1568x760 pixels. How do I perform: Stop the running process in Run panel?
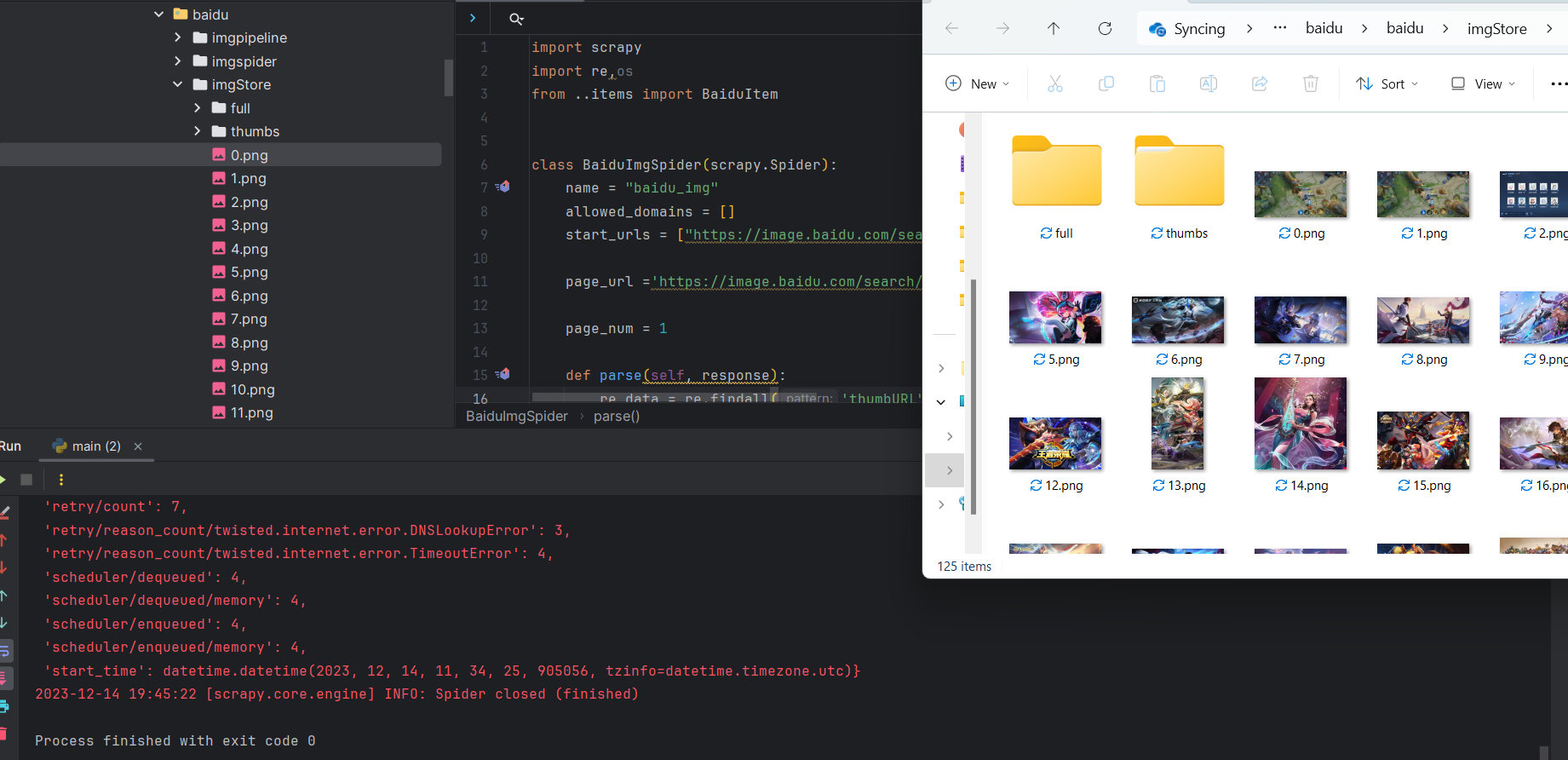click(x=26, y=480)
